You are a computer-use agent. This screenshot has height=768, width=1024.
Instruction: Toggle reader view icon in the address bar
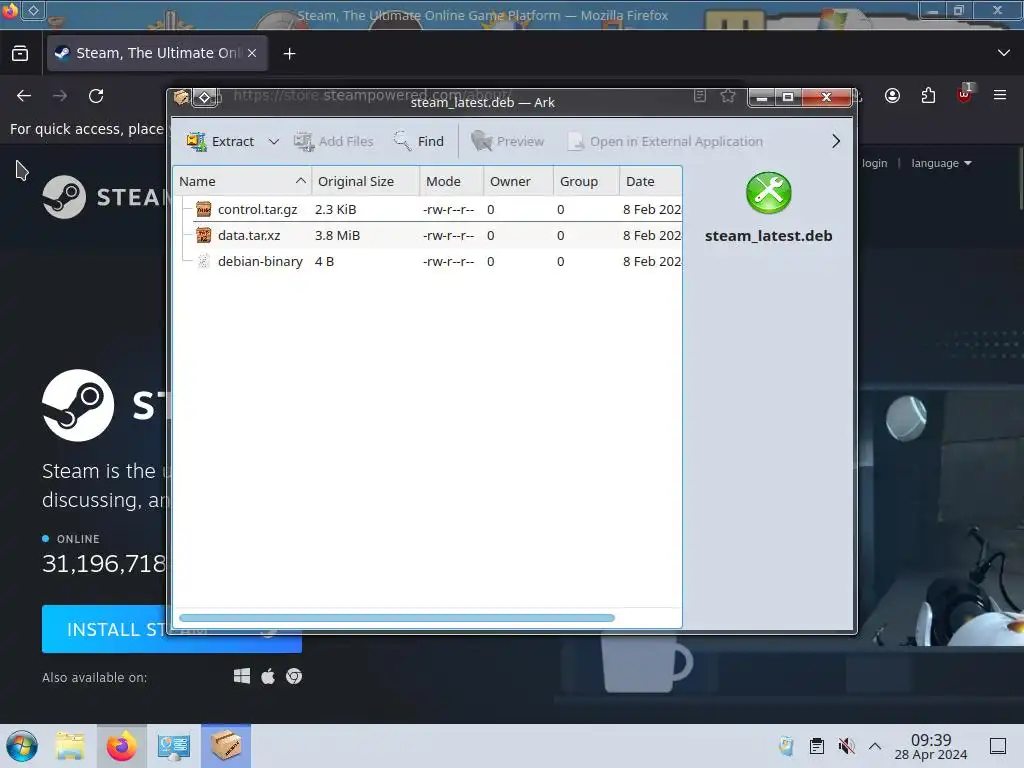tap(699, 96)
